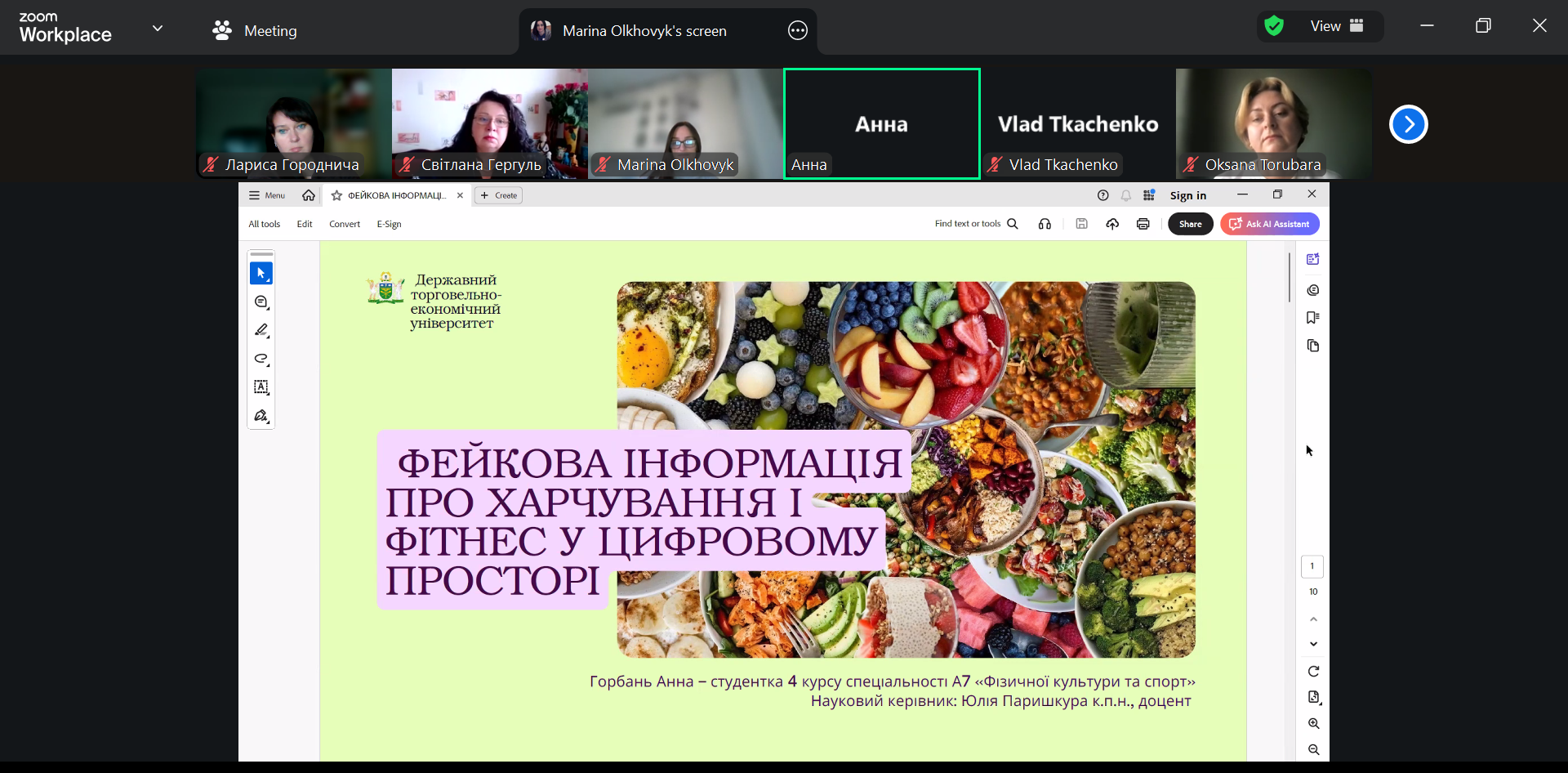
Task: Open the All tools menu
Action: 264,224
